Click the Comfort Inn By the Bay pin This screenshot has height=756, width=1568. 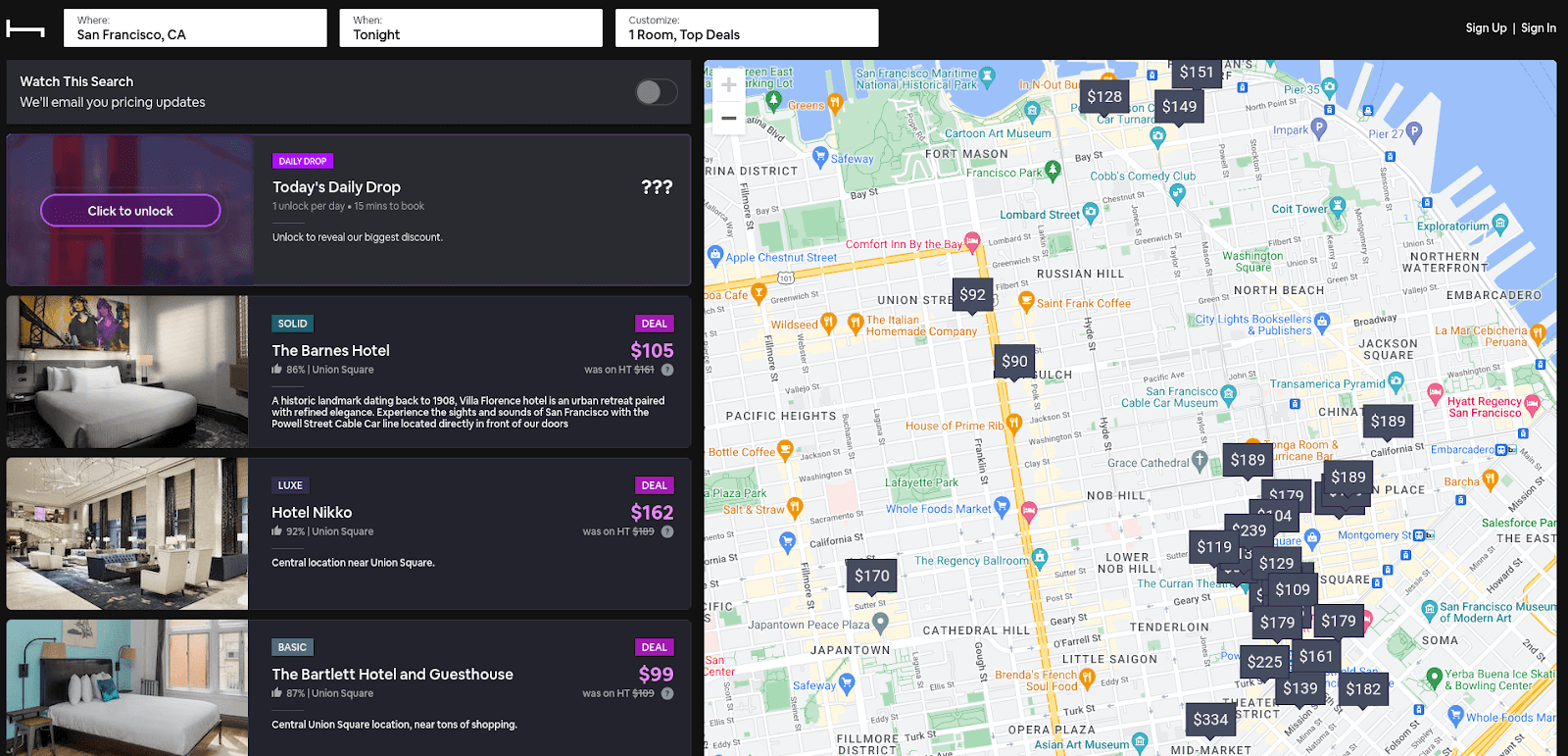click(x=972, y=241)
